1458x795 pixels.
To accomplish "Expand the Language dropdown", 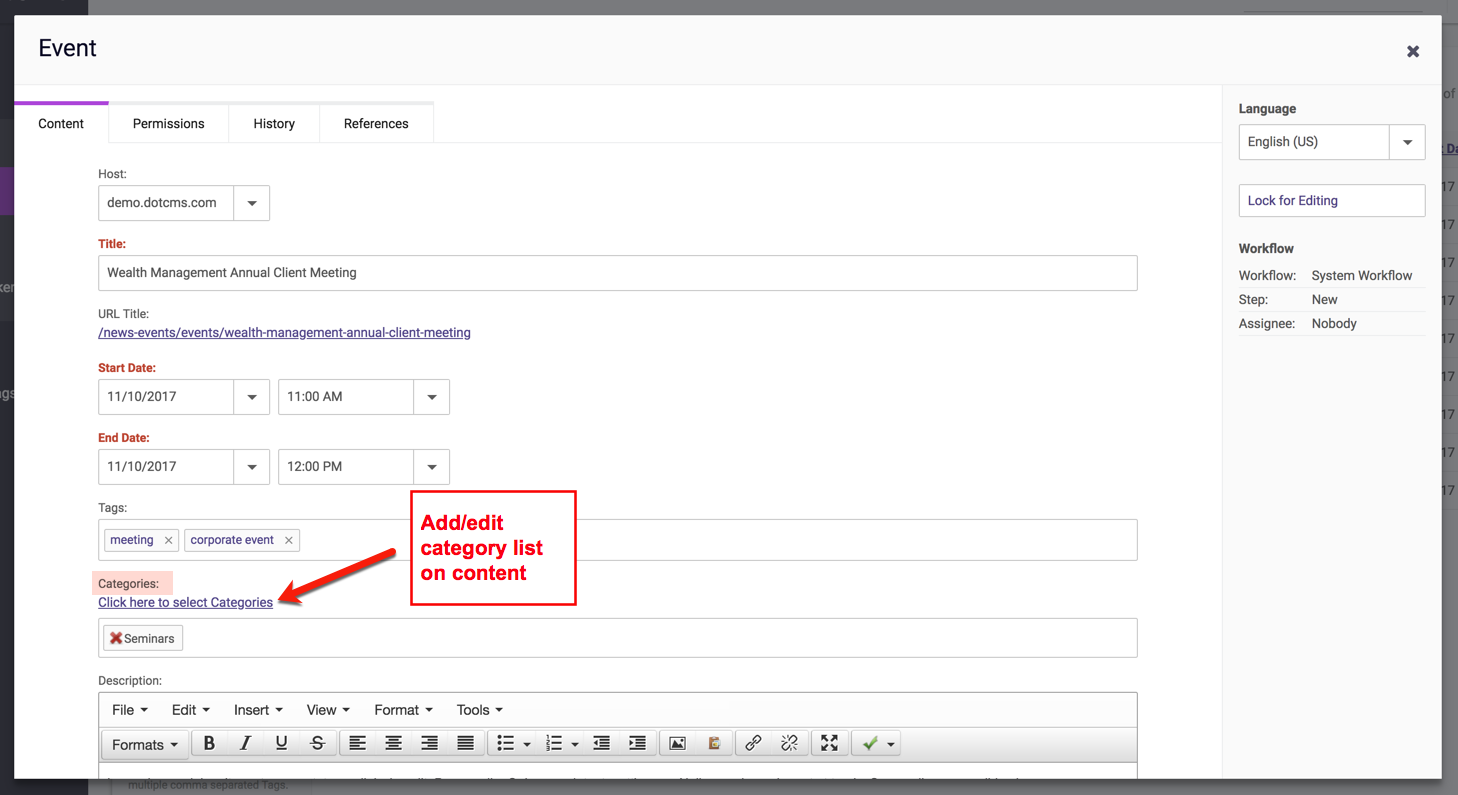I will click(x=1407, y=142).
